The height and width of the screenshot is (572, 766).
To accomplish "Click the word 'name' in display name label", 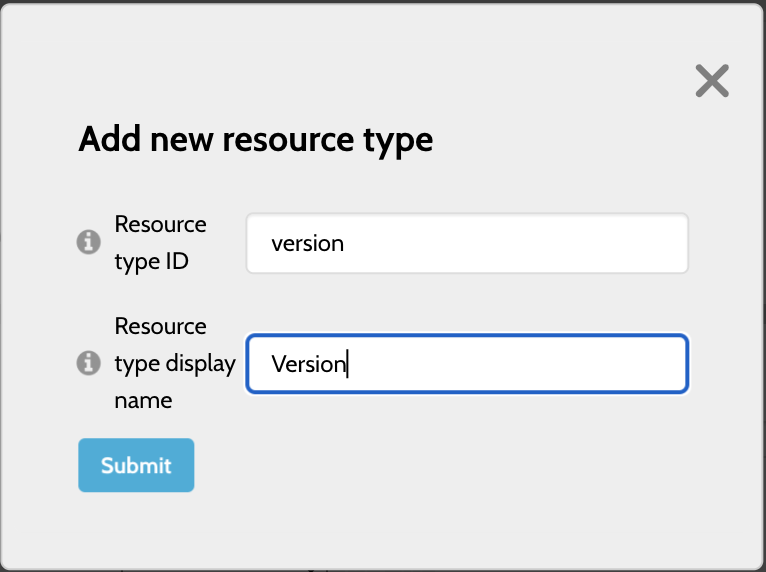I will (x=143, y=401).
